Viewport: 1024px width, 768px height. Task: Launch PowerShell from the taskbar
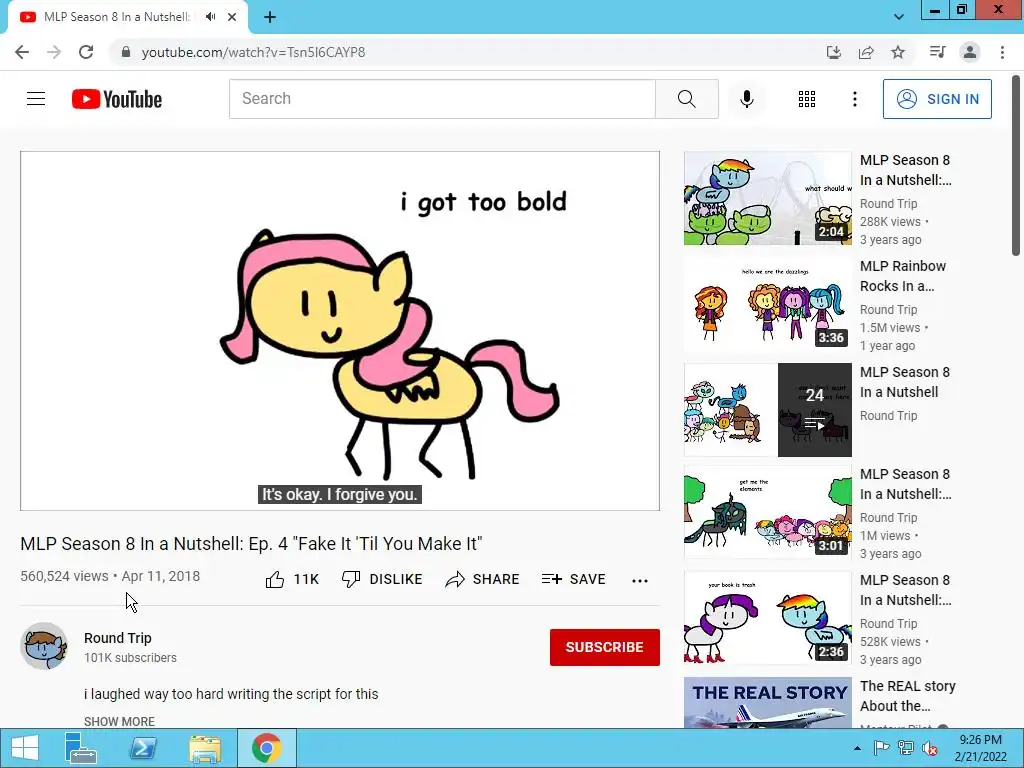click(143, 748)
